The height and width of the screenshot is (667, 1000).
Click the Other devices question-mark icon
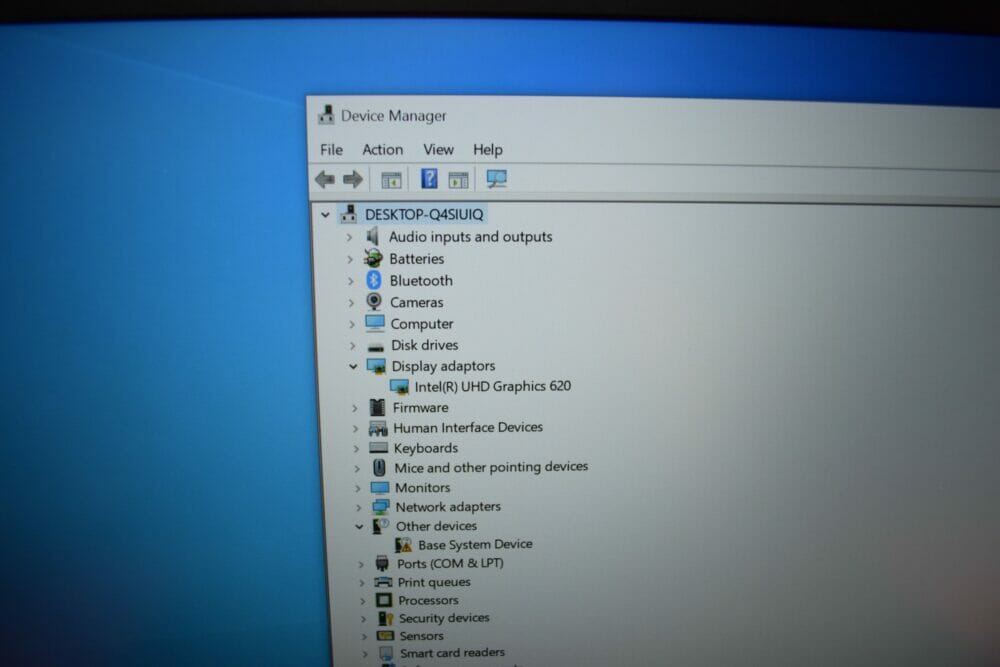(381, 526)
